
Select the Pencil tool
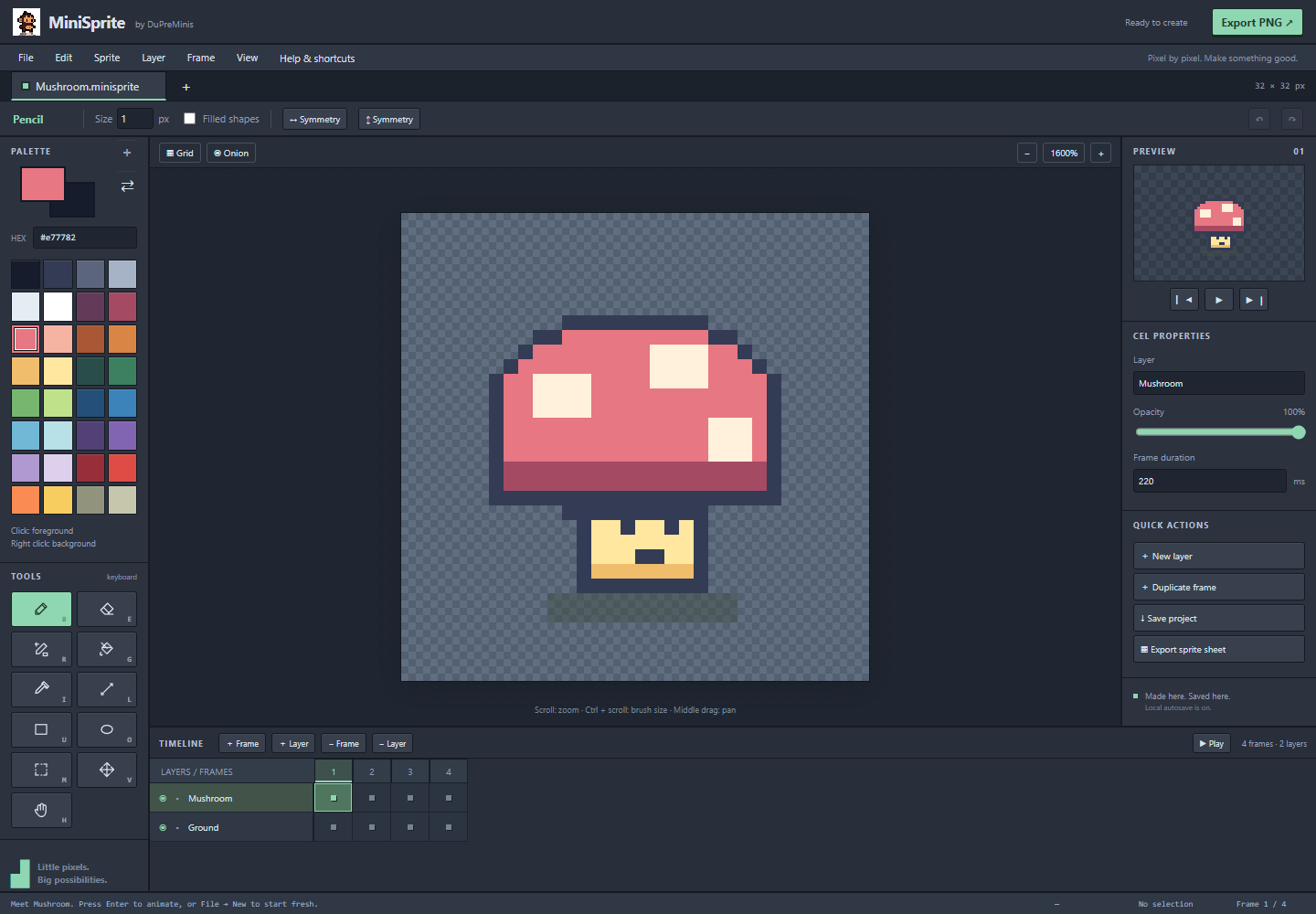click(x=41, y=609)
